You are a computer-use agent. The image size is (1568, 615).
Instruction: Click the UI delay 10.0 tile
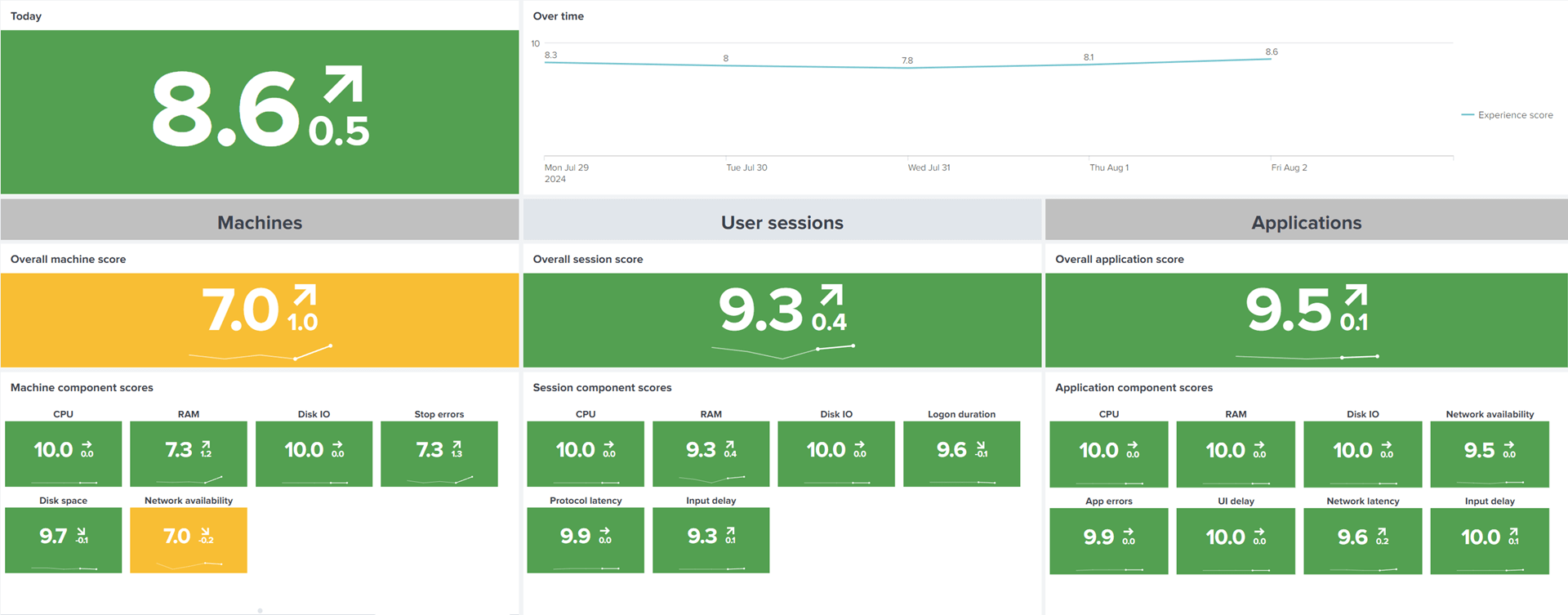[1236, 541]
